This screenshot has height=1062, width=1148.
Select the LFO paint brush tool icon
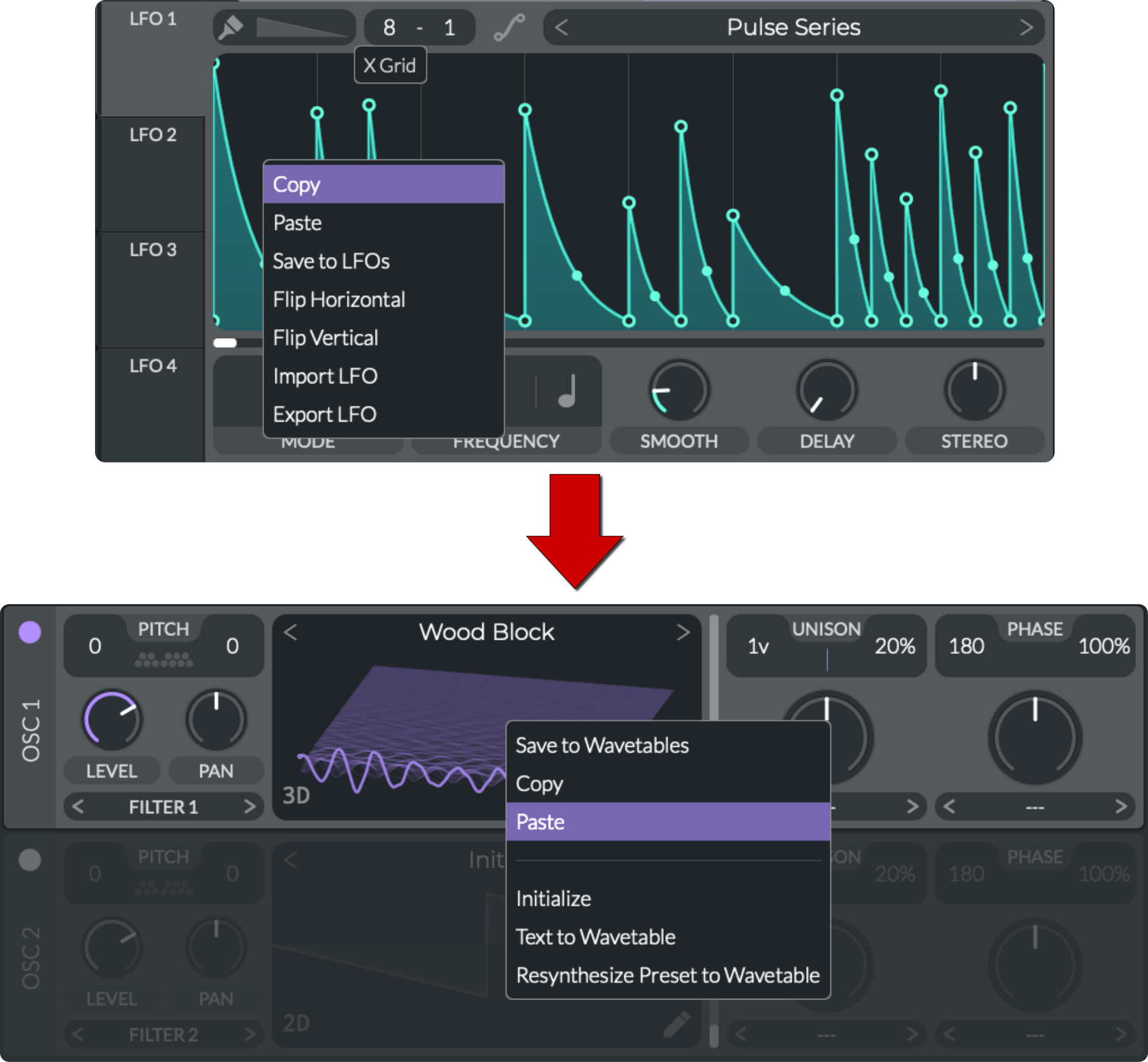tap(231, 27)
